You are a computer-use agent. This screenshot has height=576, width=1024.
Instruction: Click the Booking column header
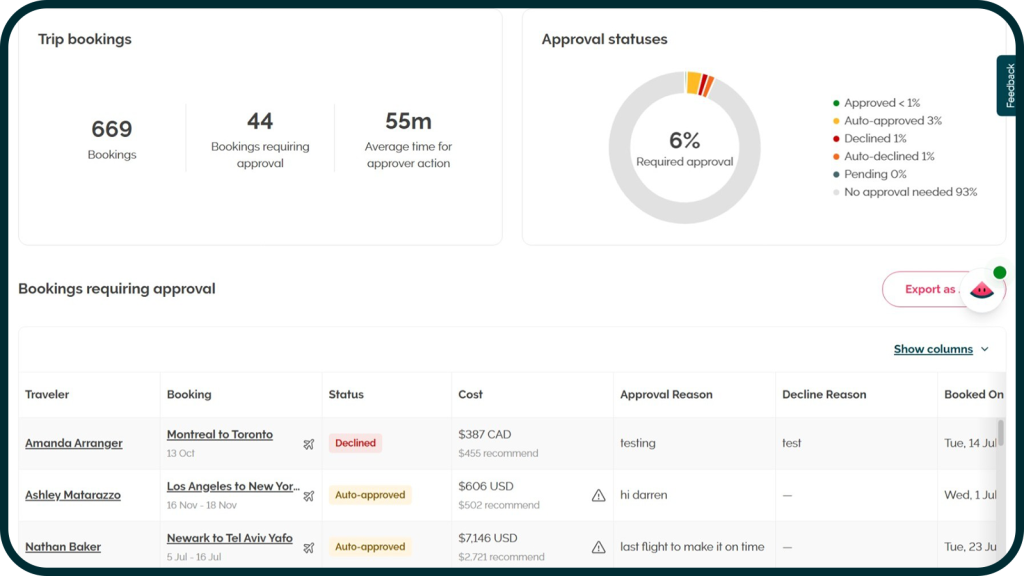[x=189, y=394]
